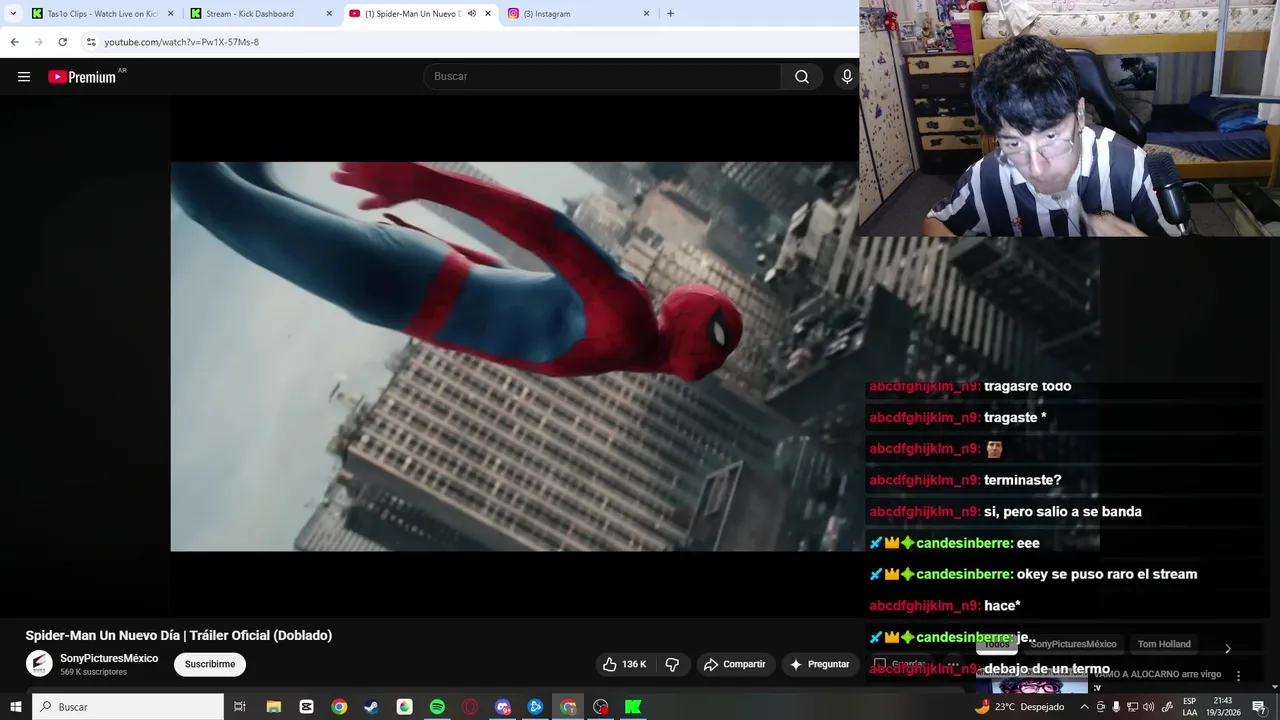
Task: Click the tray microphone icon
Action: [1116, 707]
